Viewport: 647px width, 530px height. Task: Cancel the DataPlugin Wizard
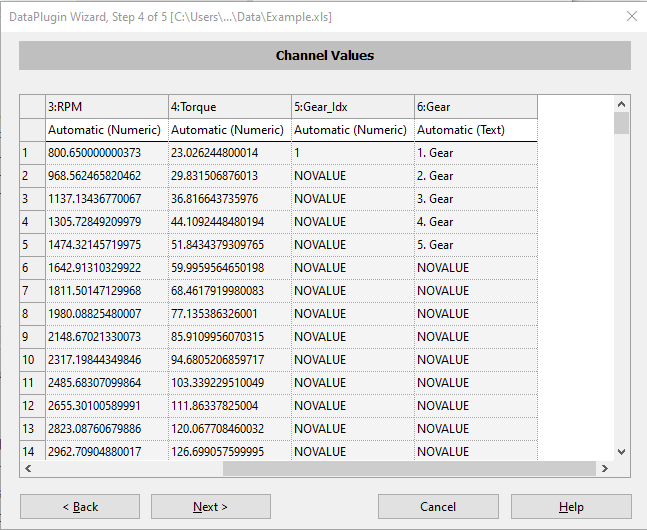click(x=438, y=507)
